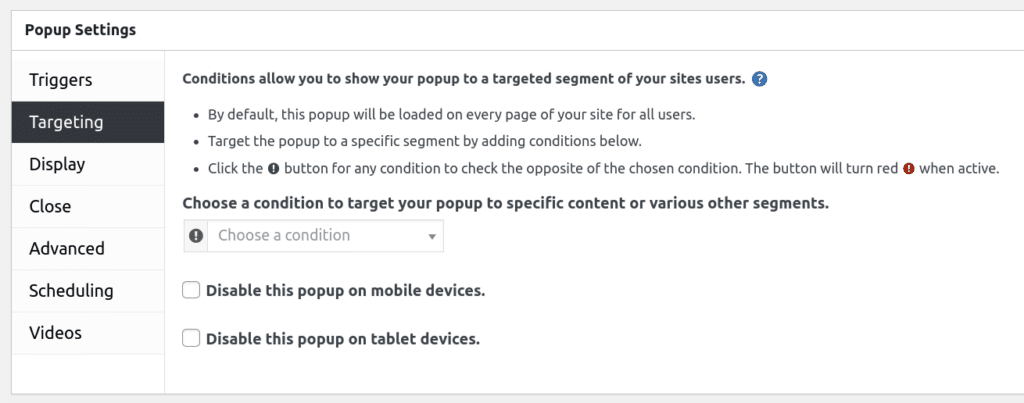1024x403 pixels.
Task: Toggle the NOT operand exclamation button beside the condition dropdown
Action: click(x=196, y=236)
